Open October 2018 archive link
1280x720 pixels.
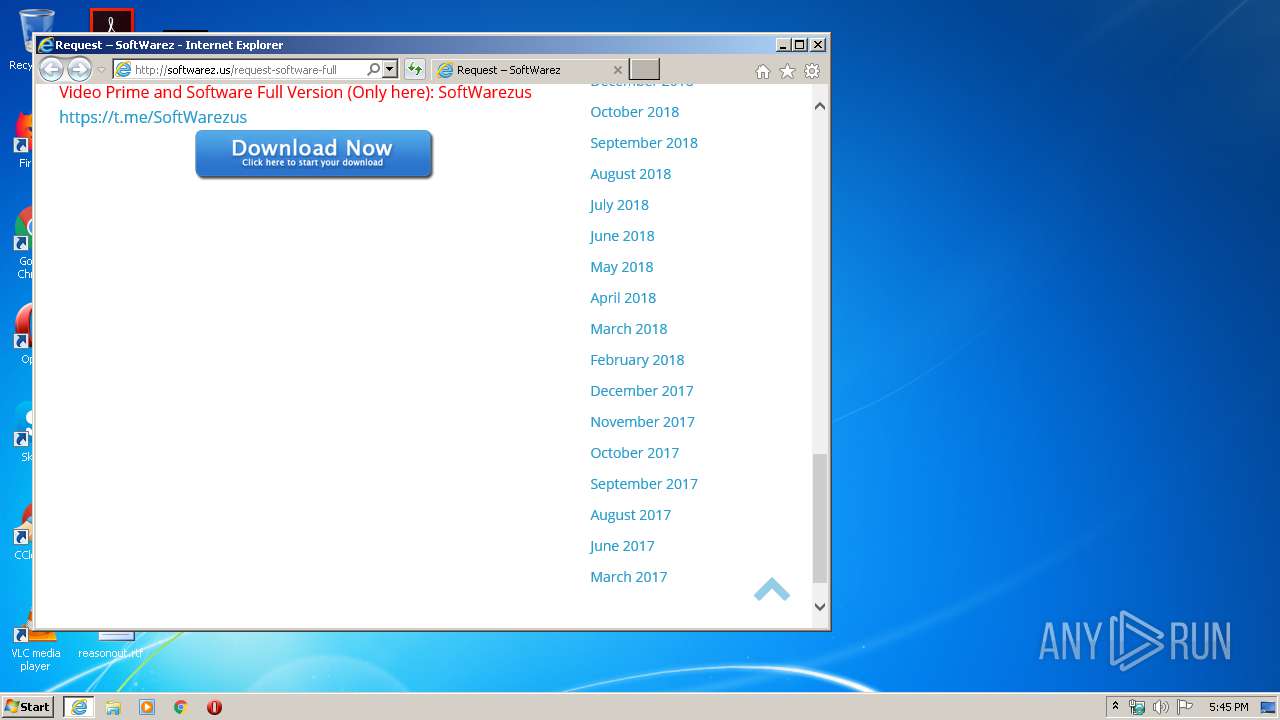click(x=634, y=112)
